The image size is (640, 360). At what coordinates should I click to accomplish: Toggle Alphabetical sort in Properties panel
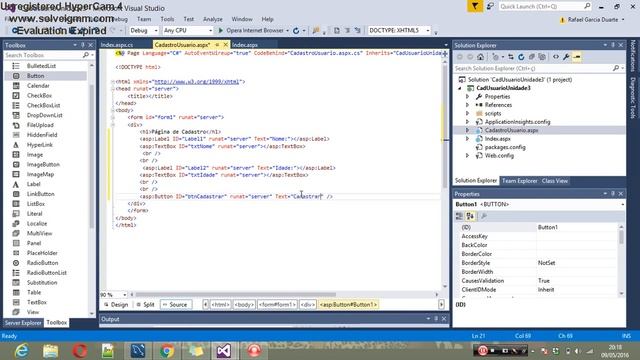click(x=470, y=216)
